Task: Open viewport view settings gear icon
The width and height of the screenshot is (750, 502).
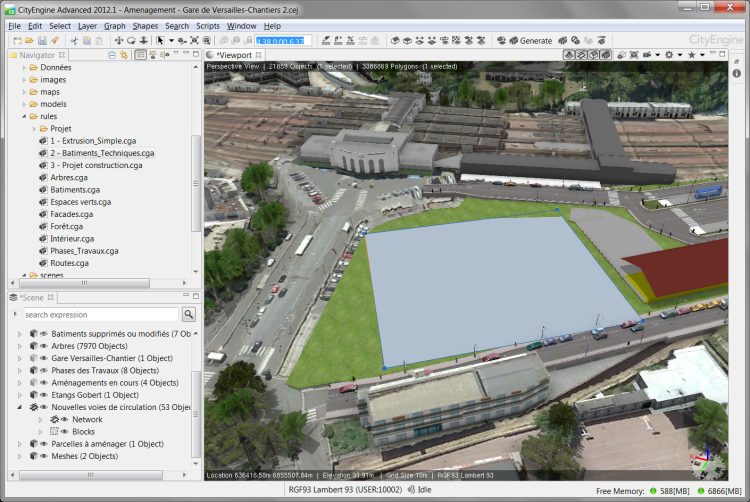Action: click(x=669, y=55)
